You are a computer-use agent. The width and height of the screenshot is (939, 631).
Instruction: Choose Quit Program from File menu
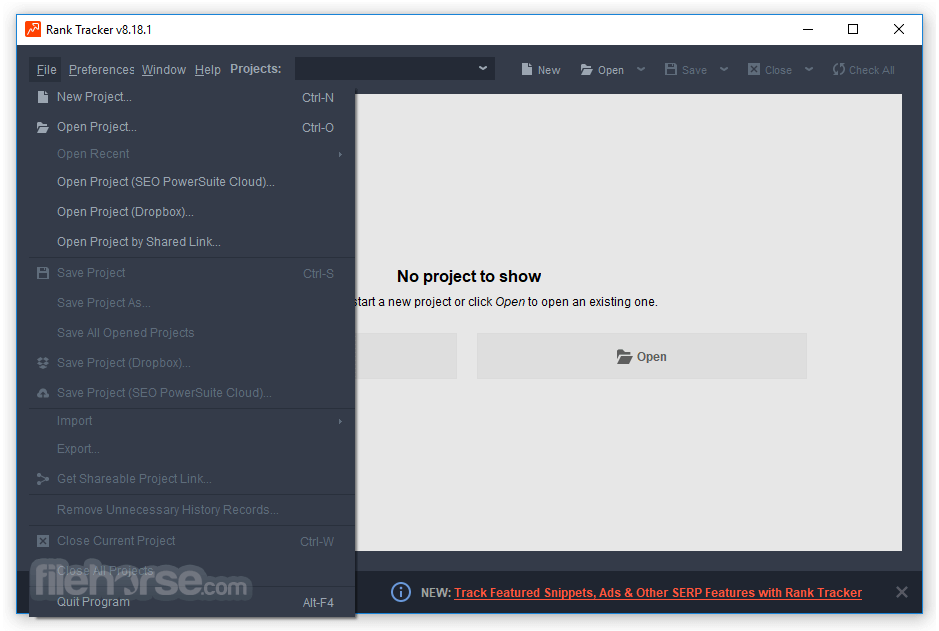tap(192, 602)
